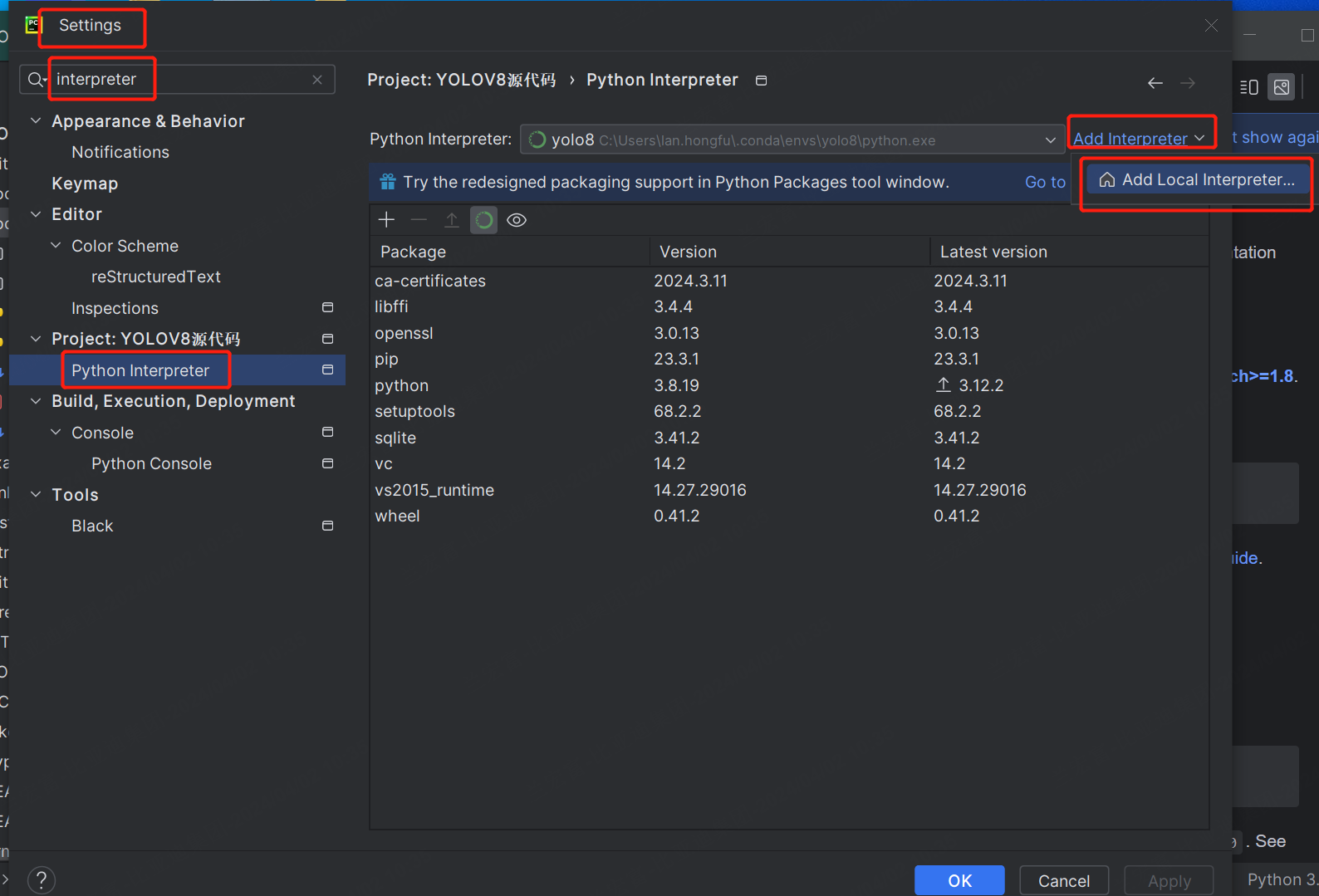Image resolution: width=1319 pixels, height=896 pixels.
Task: Click Project: YOLOV8 in the breadcrumb
Action: click(x=462, y=80)
